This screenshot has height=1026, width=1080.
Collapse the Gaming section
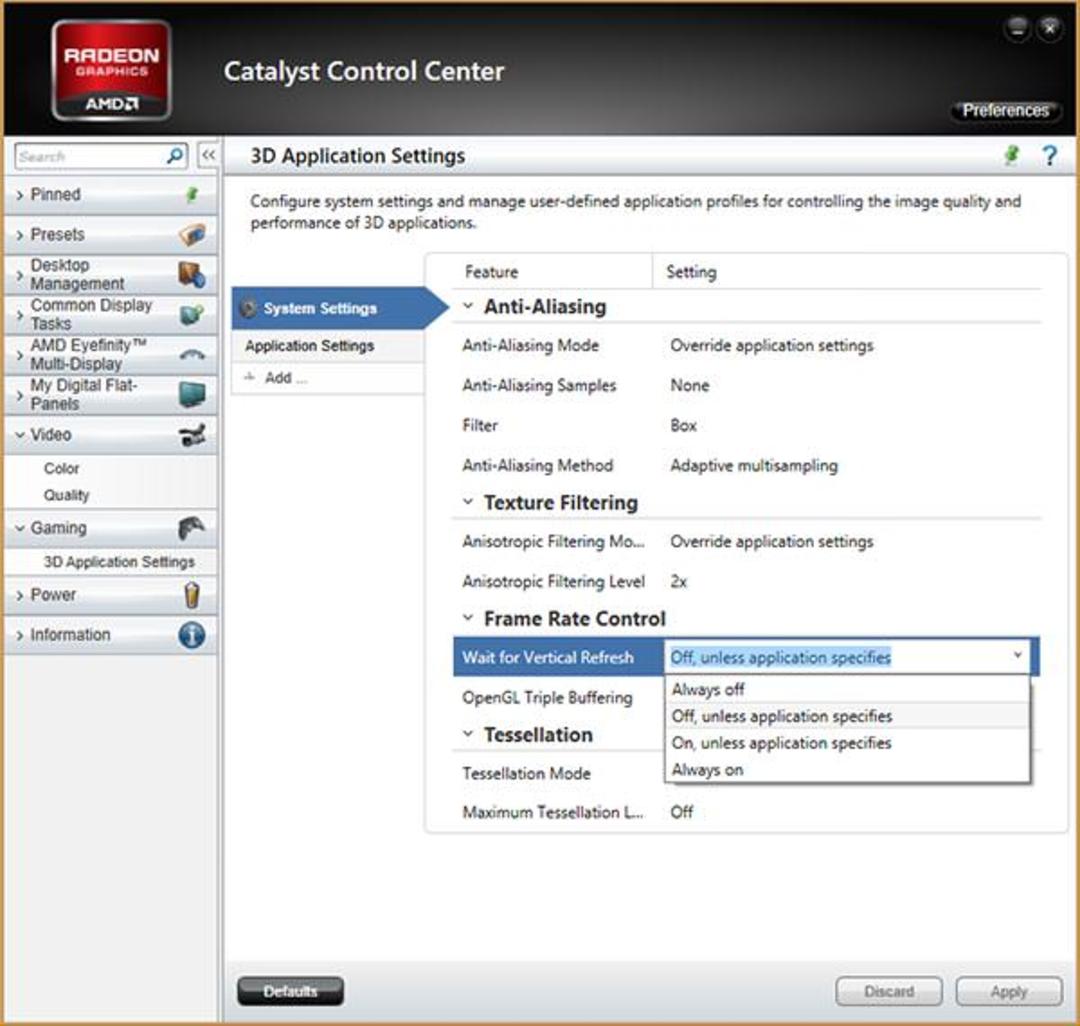click(19, 528)
